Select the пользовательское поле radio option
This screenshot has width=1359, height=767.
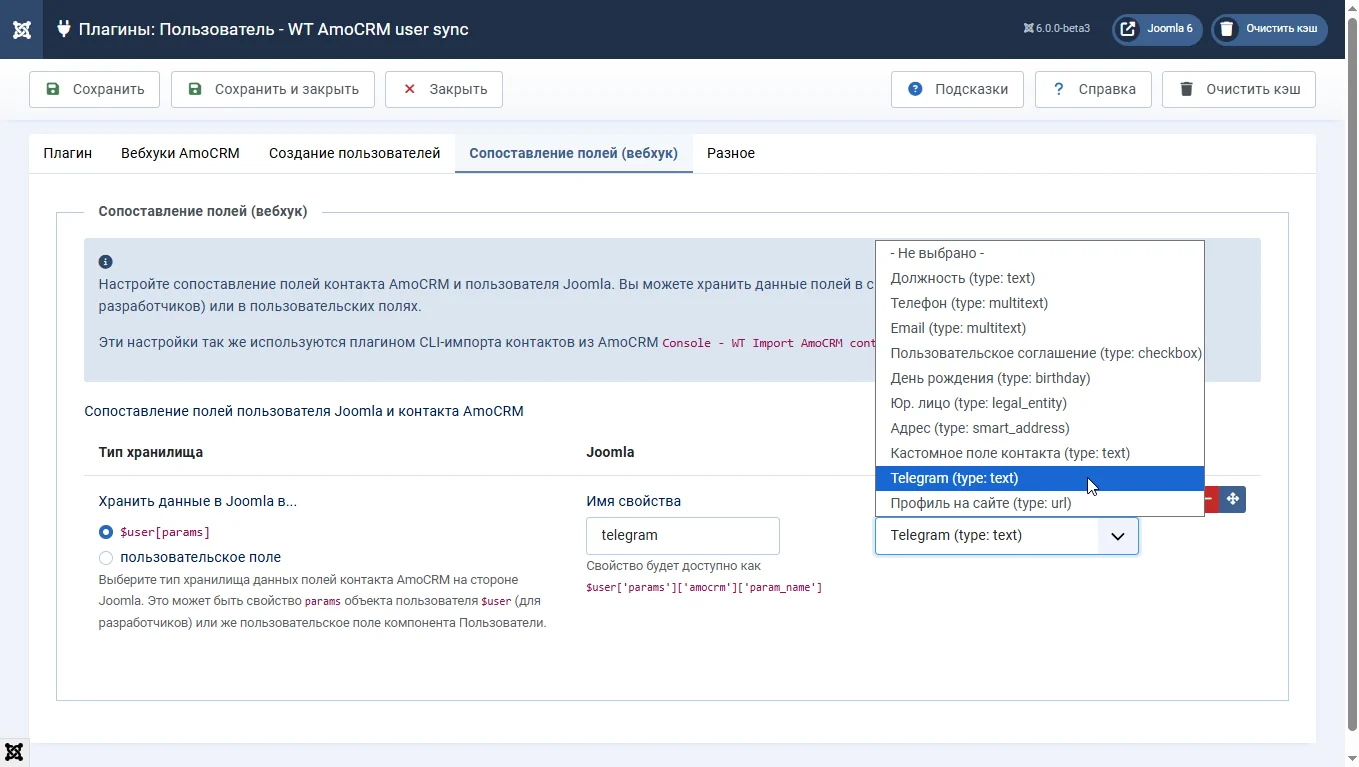(106, 557)
